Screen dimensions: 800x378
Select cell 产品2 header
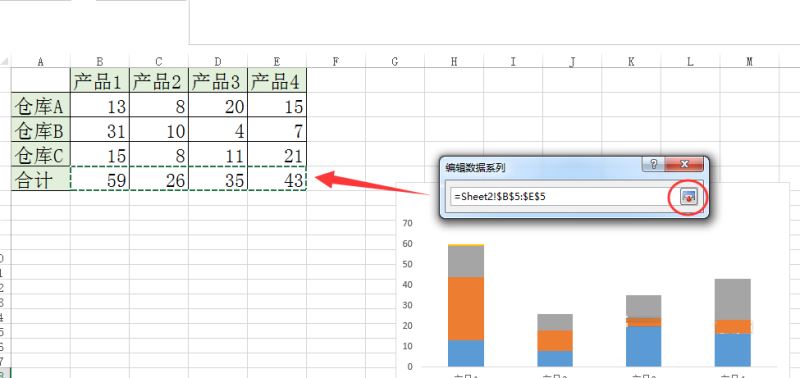point(159,80)
